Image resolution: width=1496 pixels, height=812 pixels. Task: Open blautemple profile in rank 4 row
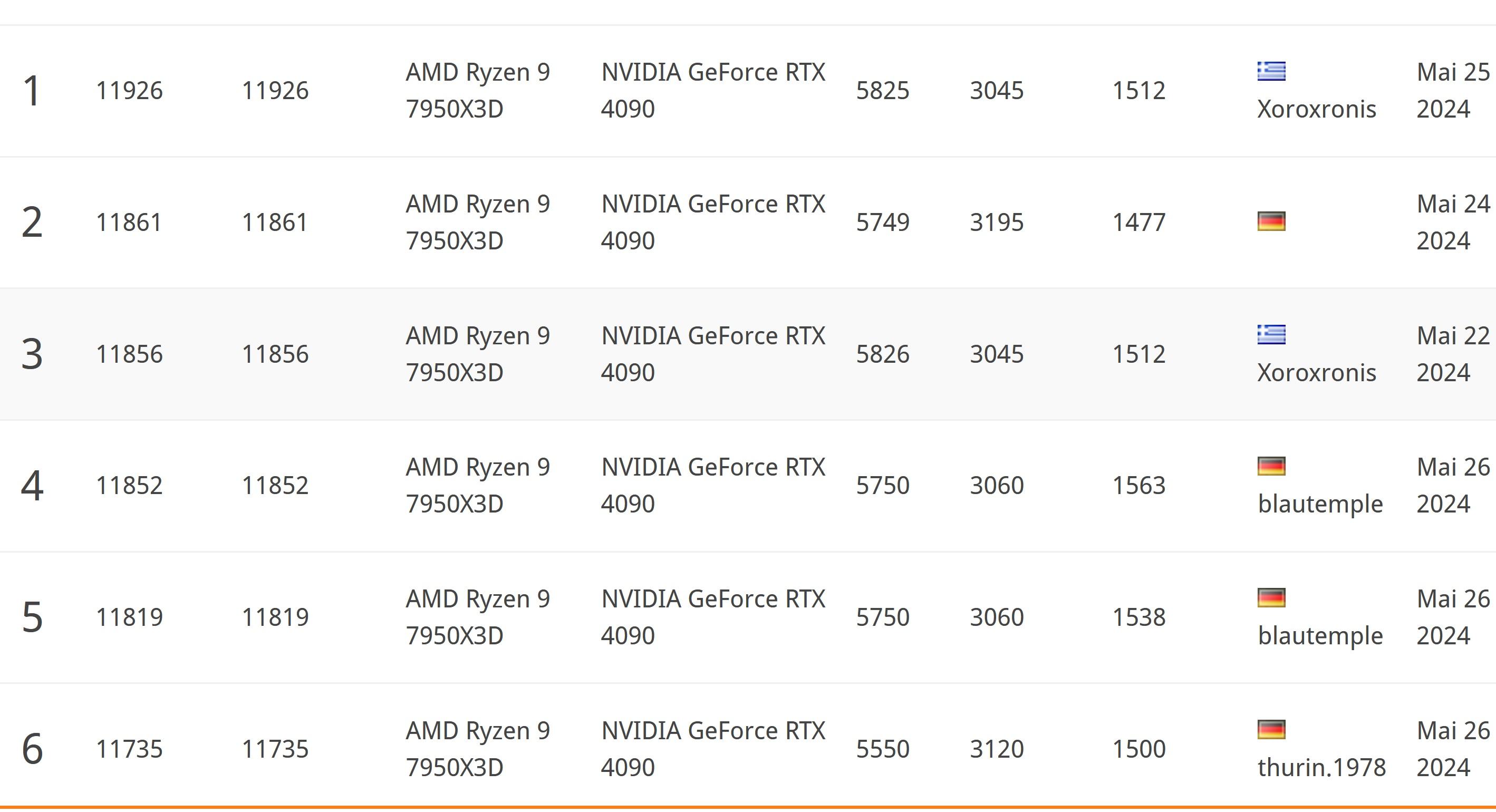coord(1320,504)
